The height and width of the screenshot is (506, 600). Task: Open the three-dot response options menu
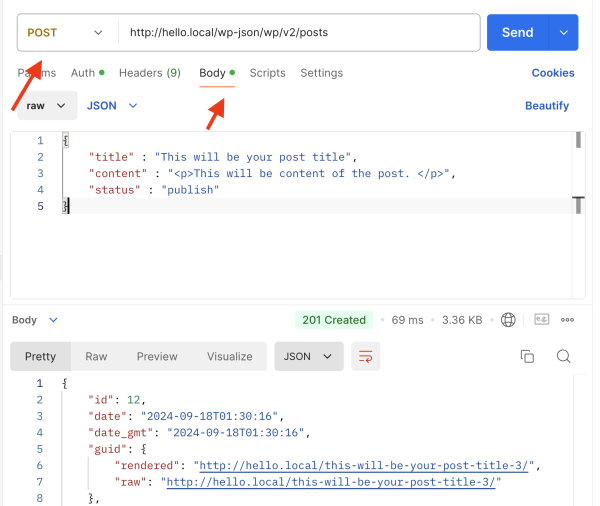[568, 320]
